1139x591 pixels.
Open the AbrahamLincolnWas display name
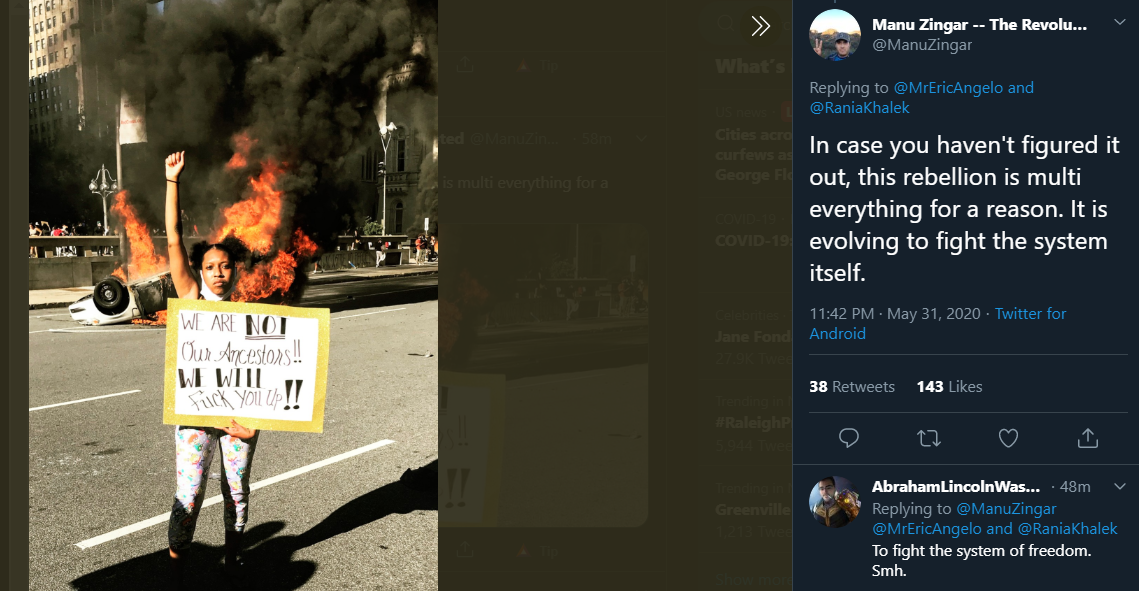pyautogui.click(x=956, y=486)
